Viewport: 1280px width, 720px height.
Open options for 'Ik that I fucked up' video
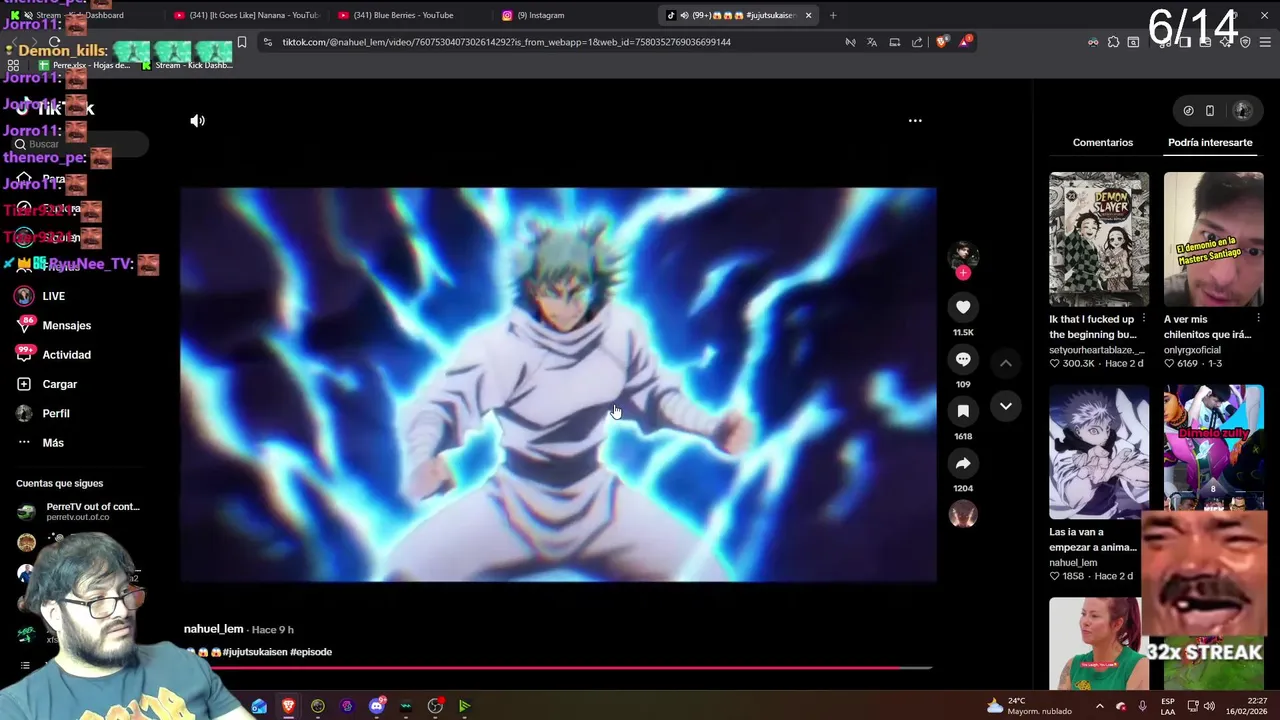point(1143,319)
